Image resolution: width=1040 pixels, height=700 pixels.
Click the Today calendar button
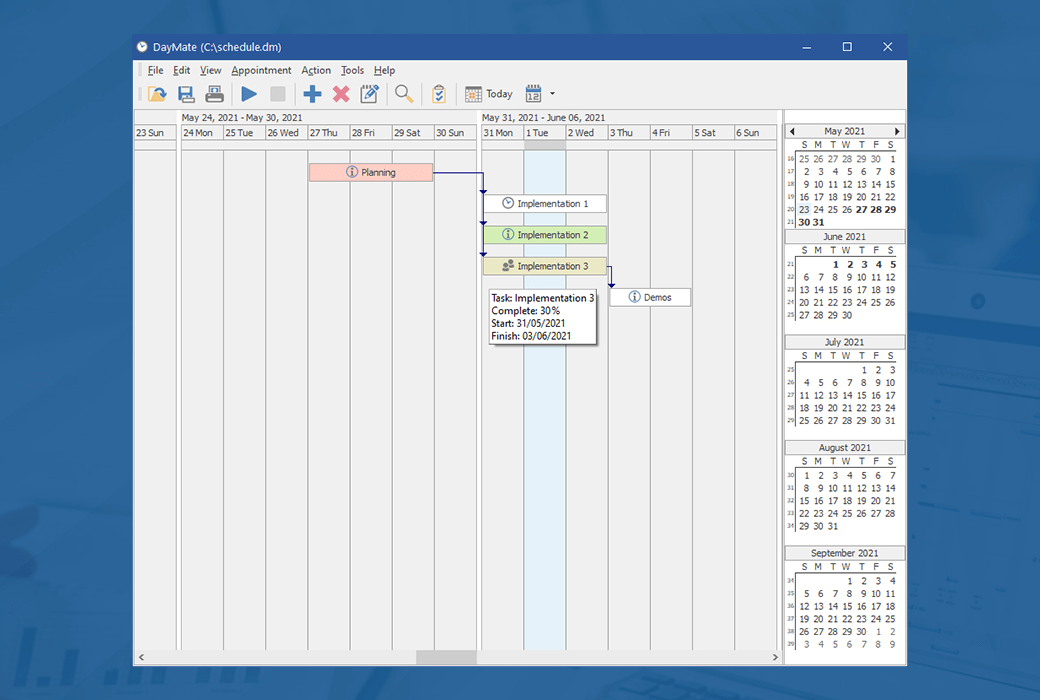pos(489,94)
